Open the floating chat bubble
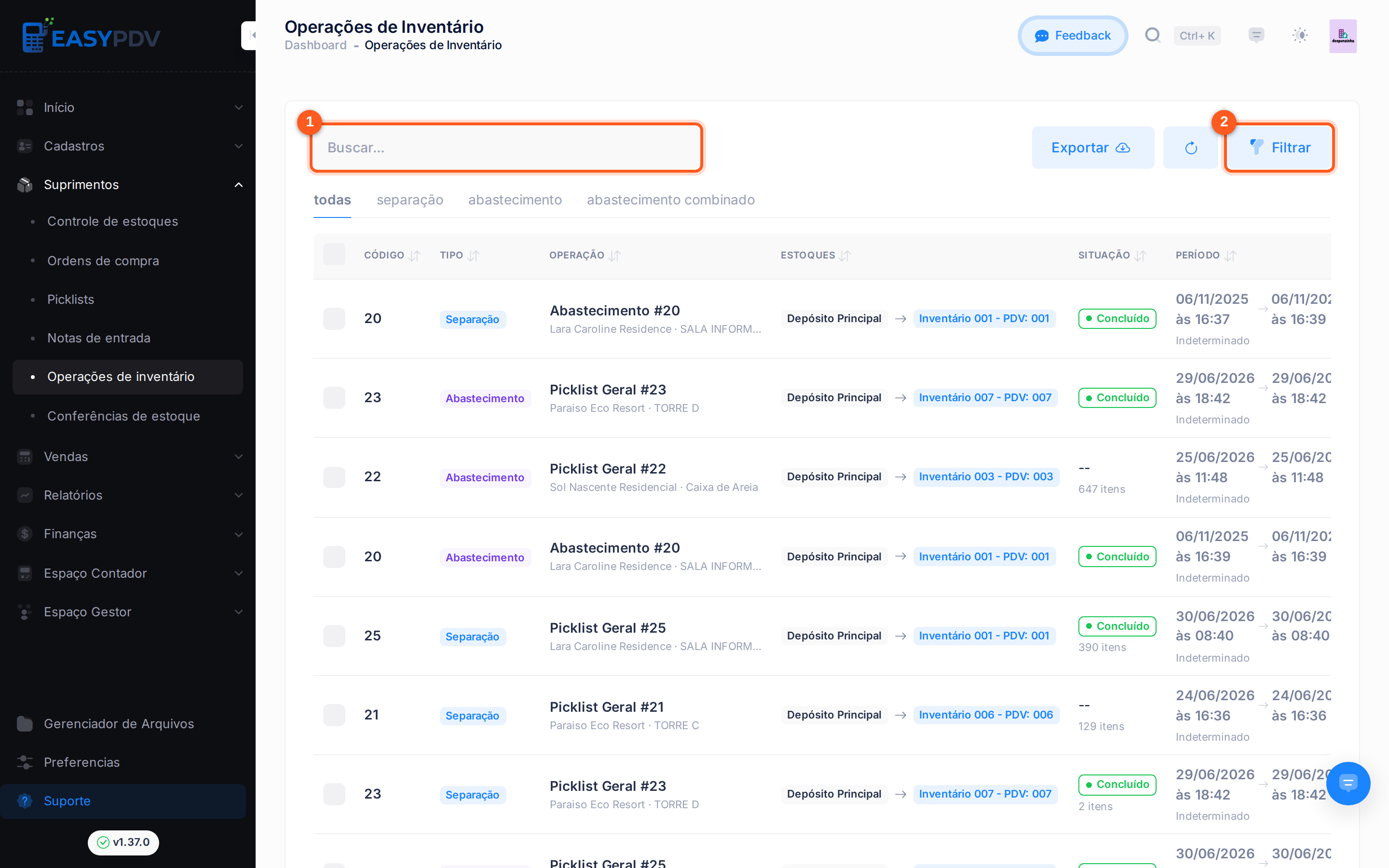The image size is (1389, 868). pos(1348,783)
